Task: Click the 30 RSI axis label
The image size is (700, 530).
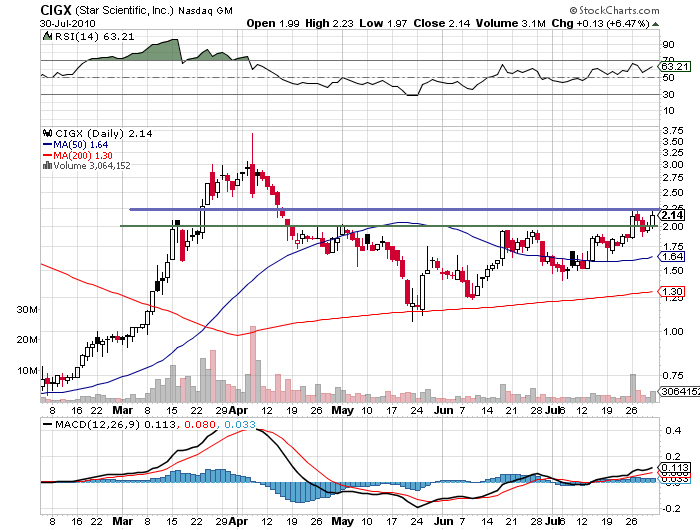Action: 668,95
